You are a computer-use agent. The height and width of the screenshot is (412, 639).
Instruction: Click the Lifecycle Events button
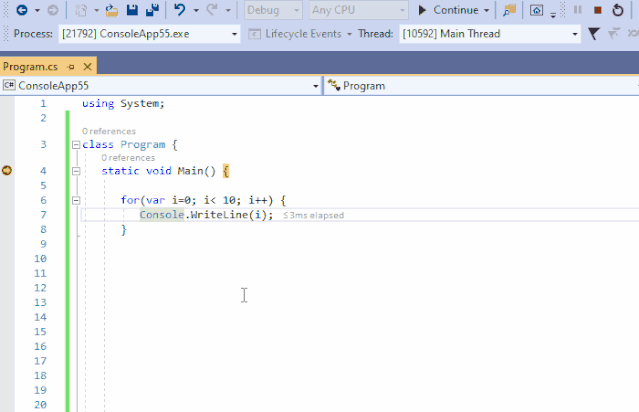click(295, 34)
